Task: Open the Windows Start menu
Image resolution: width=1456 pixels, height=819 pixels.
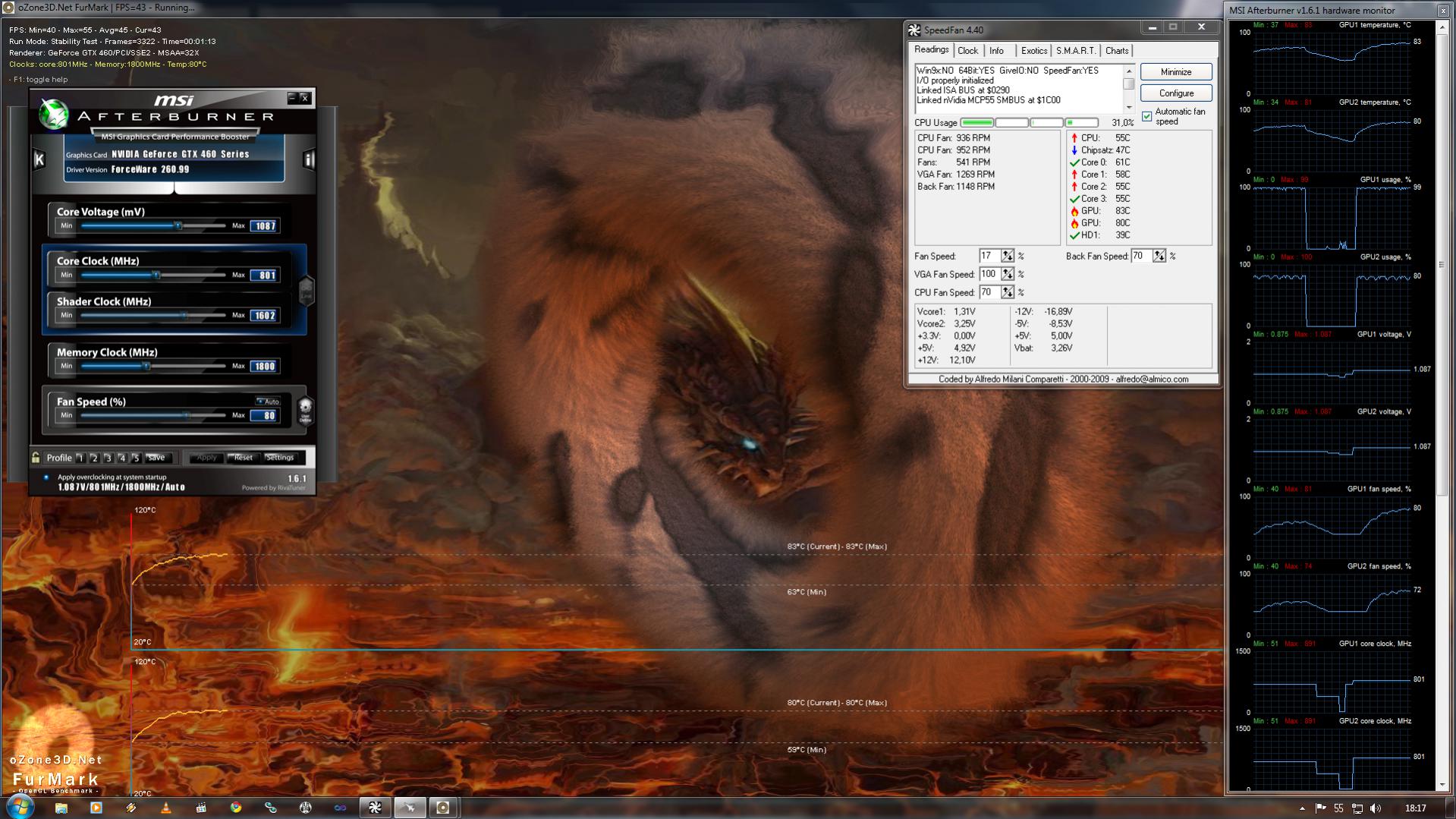Action: (x=20, y=806)
